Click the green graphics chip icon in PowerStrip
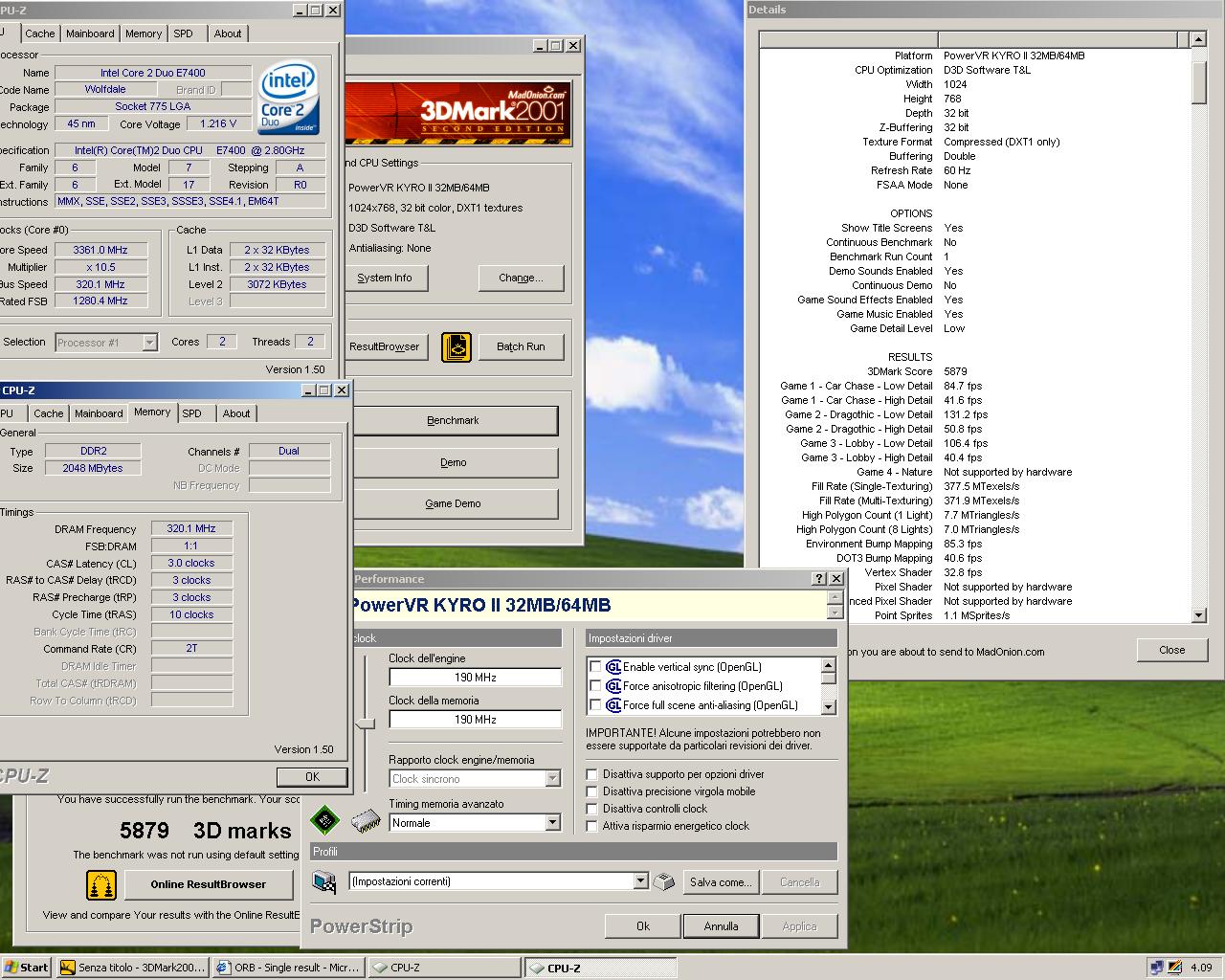The image size is (1225, 980). tap(325, 820)
